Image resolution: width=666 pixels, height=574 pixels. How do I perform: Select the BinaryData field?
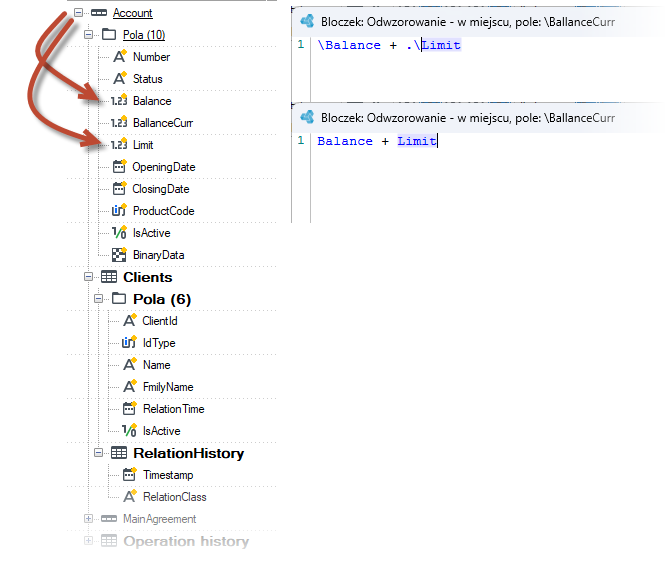coord(158,255)
